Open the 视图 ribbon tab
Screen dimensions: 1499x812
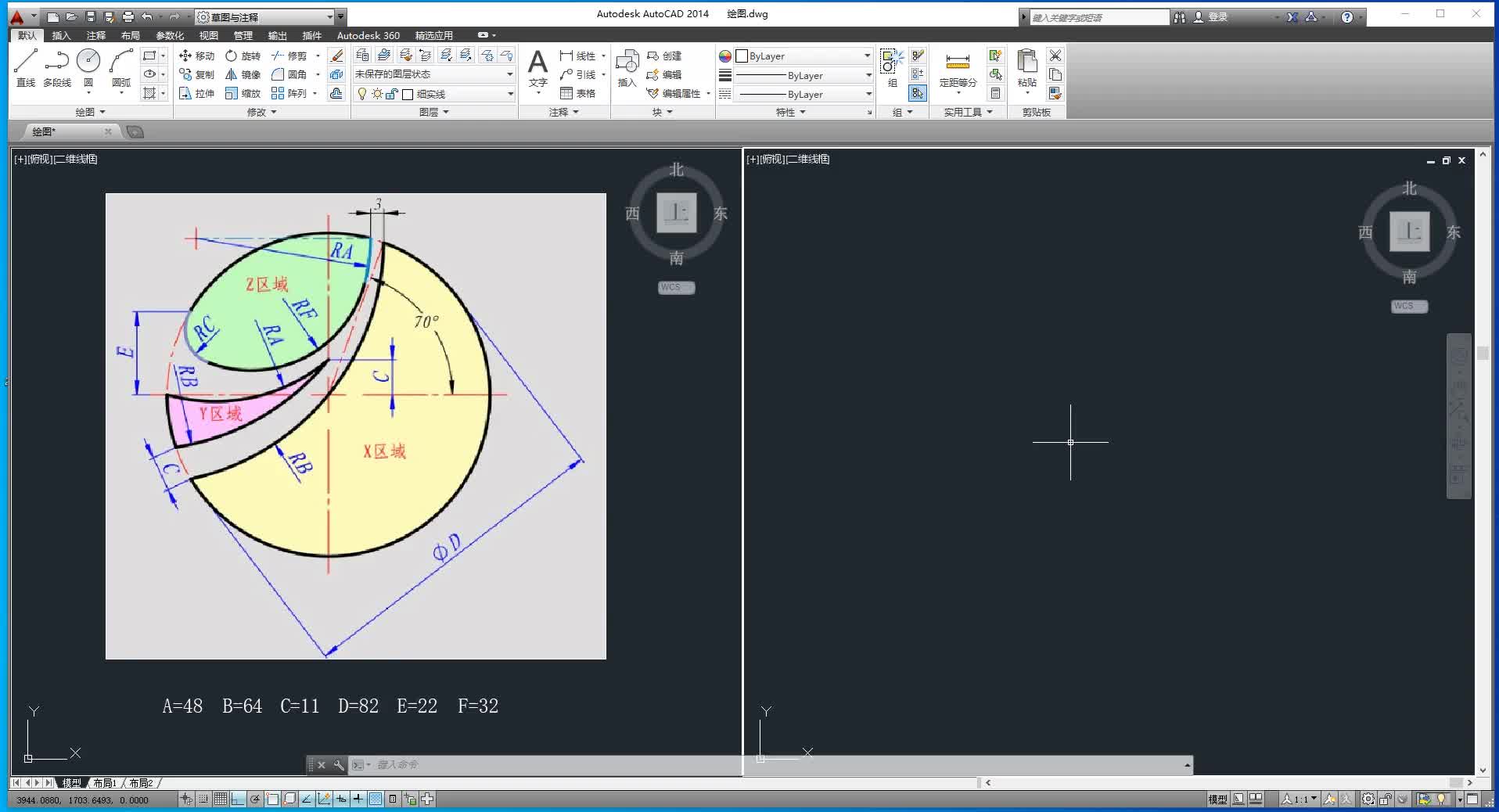208,35
